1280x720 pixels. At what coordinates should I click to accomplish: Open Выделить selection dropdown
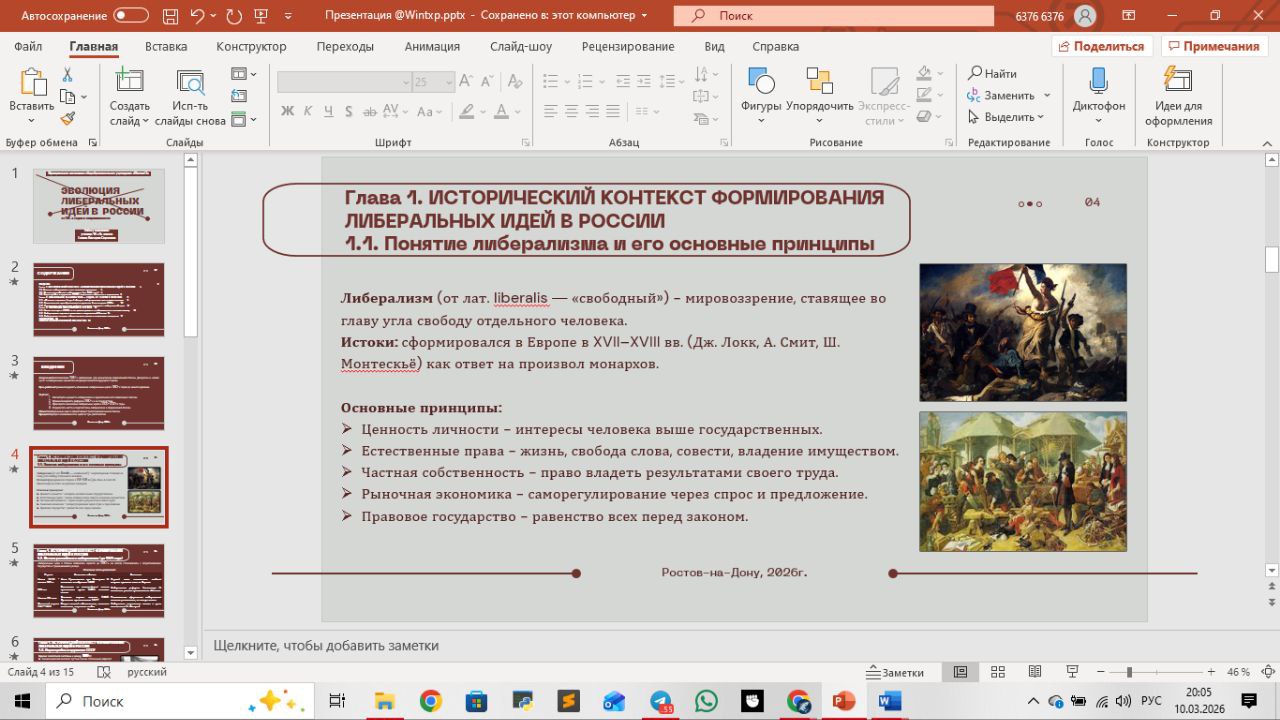tap(1007, 117)
